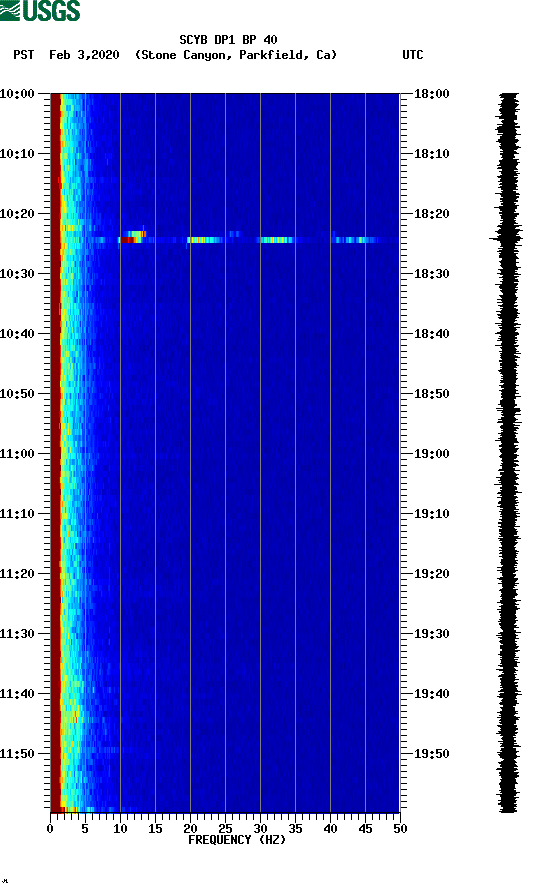Image resolution: width=552 pixels, height=892 pixels.
Task: Click the '18:40' UTC time label
Action: [432, 334]
